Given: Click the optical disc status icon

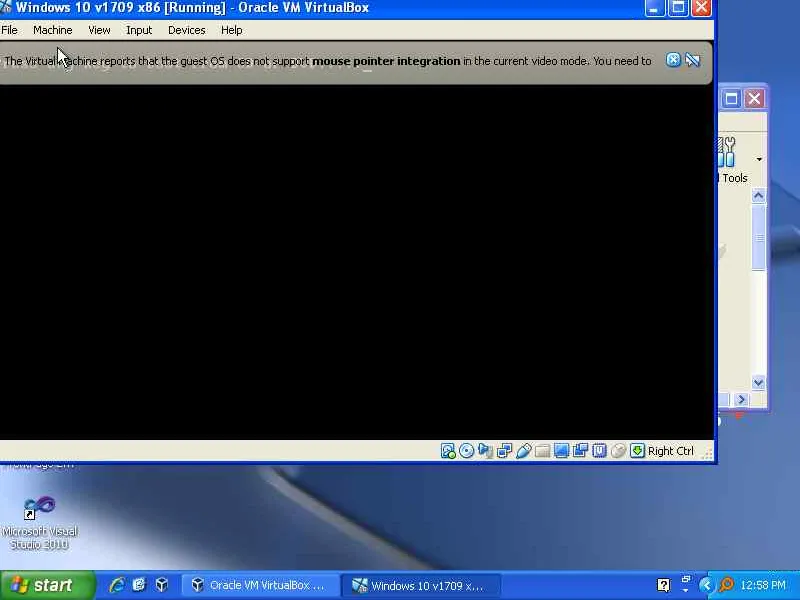Looking at the screenshot, I should (x=466, y=451).
